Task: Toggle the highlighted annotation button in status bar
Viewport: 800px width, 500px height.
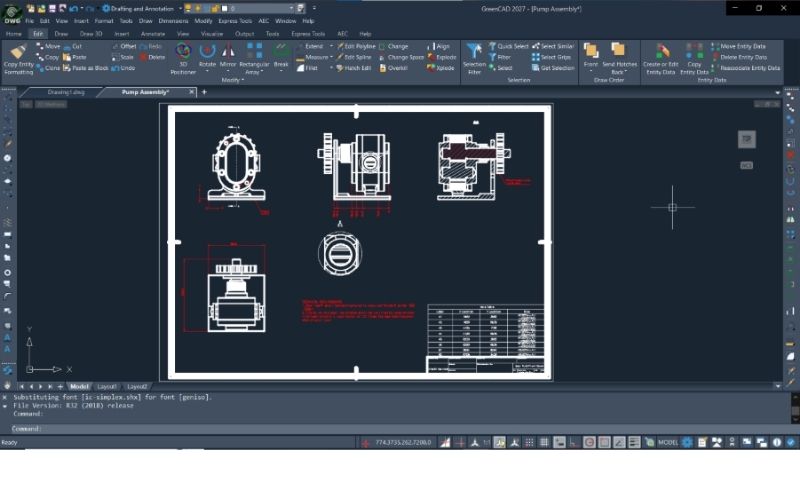Action: 499,442
